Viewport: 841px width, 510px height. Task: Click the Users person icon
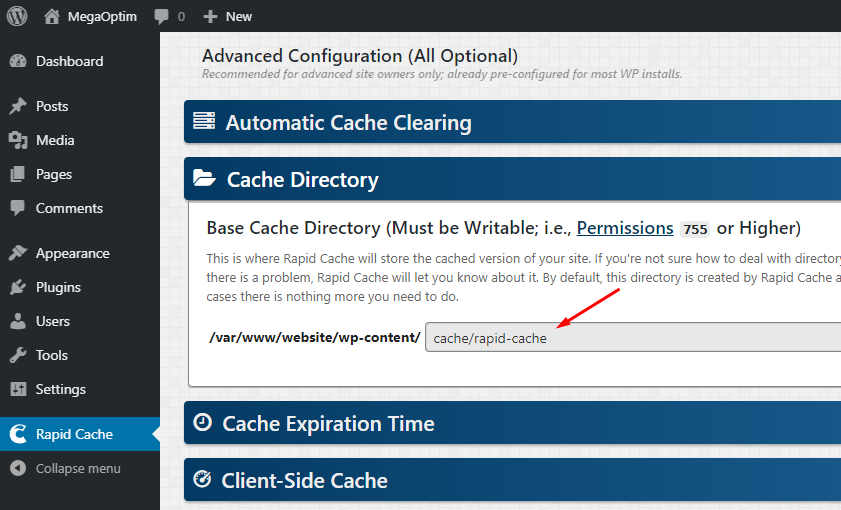(x=18, y=321)
